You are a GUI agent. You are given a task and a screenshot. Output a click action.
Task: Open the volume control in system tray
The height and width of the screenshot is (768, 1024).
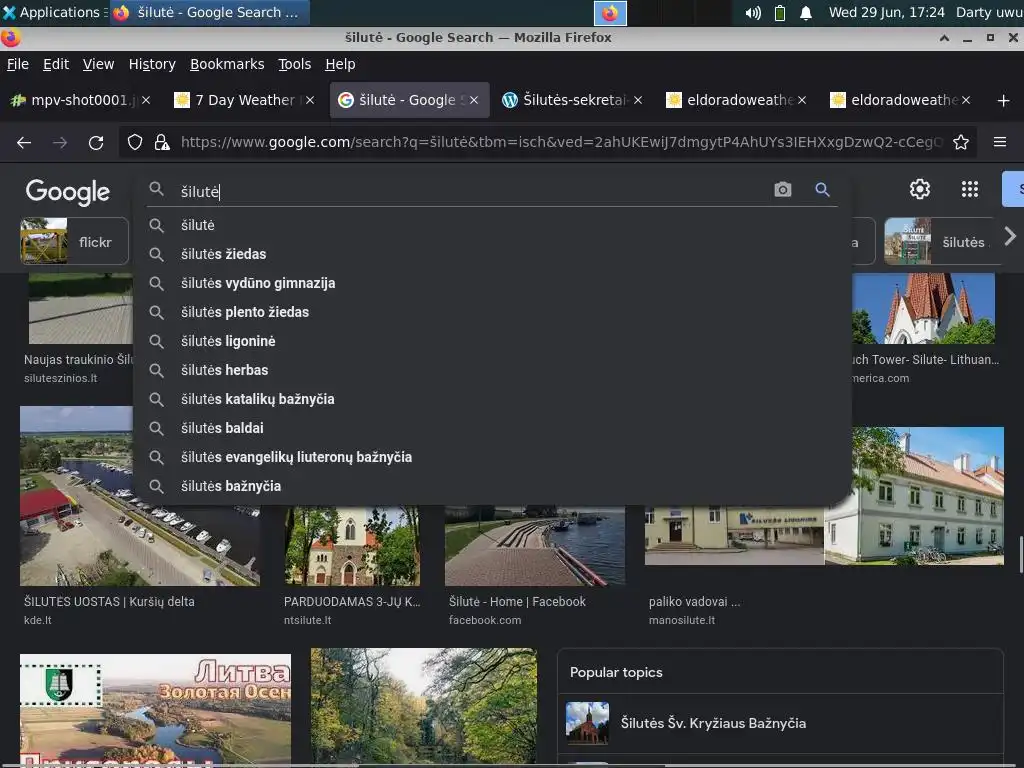(x=753, y=13)
